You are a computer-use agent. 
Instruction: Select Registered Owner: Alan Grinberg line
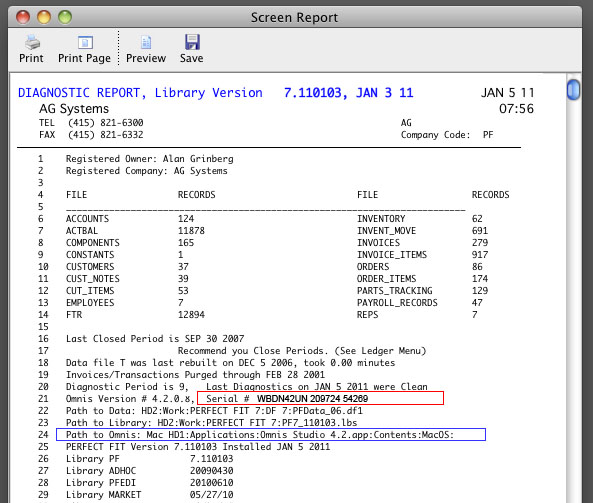149,159
